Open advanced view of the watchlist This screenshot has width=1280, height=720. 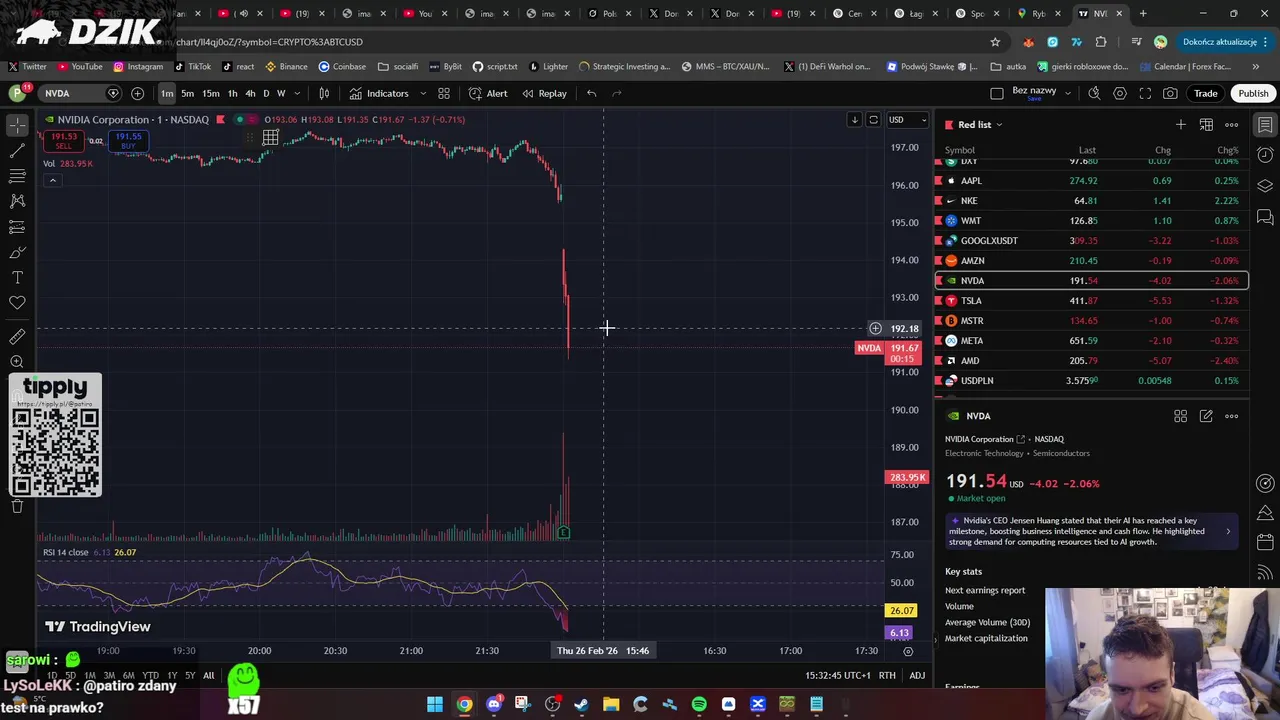(1206, 125)
